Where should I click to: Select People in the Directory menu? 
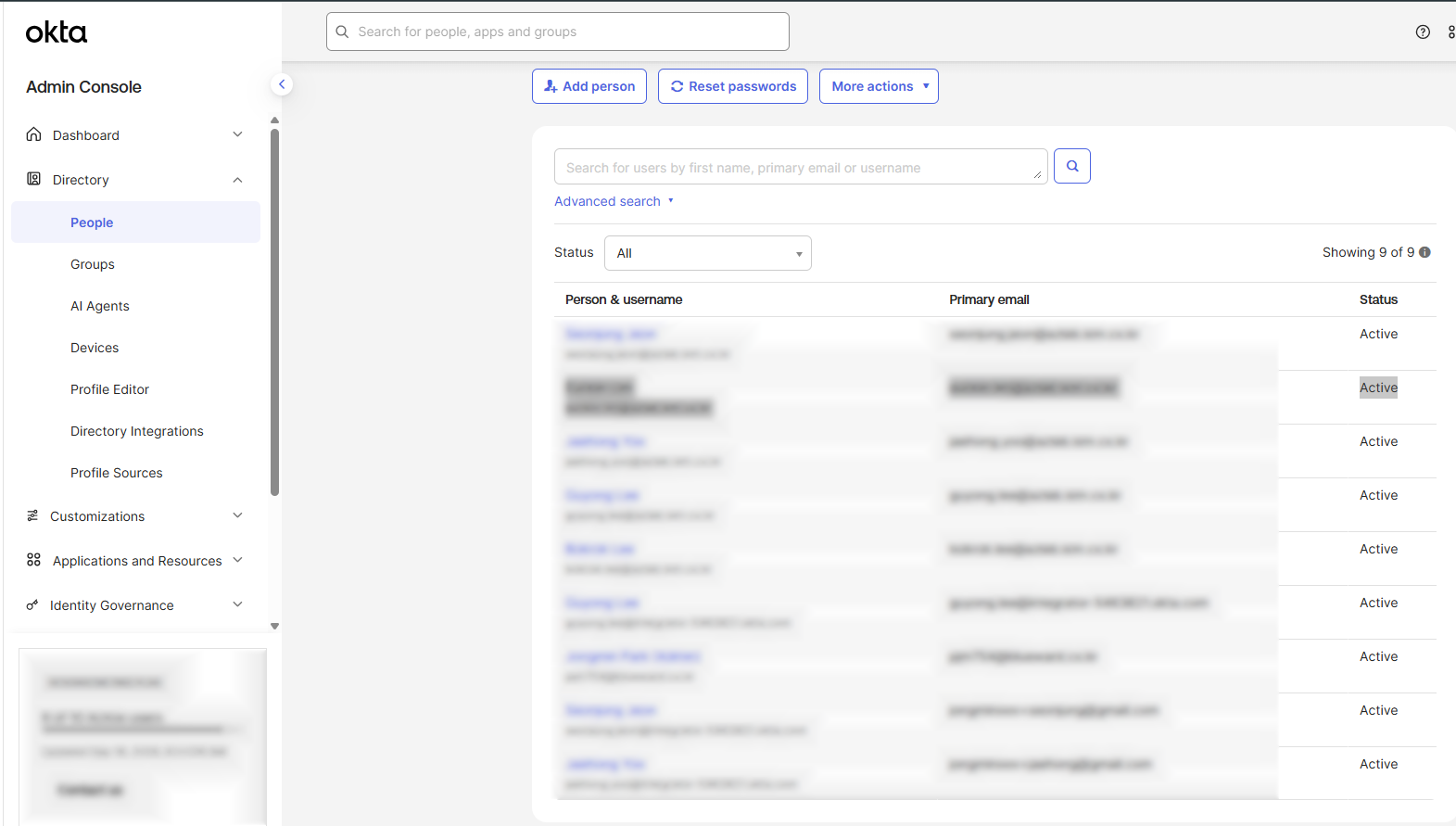click(x=135, y=222)
